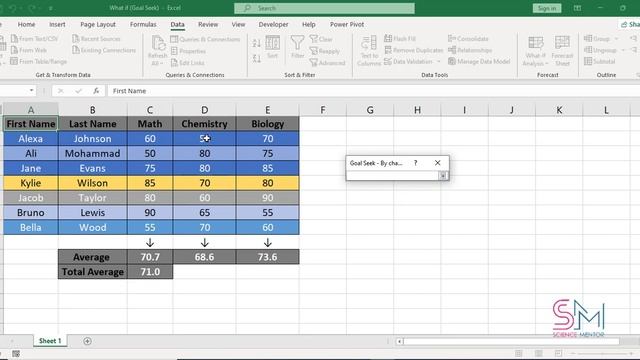Open Queries & Connections pane
640x360 pixels.
[x=205, y=39]
